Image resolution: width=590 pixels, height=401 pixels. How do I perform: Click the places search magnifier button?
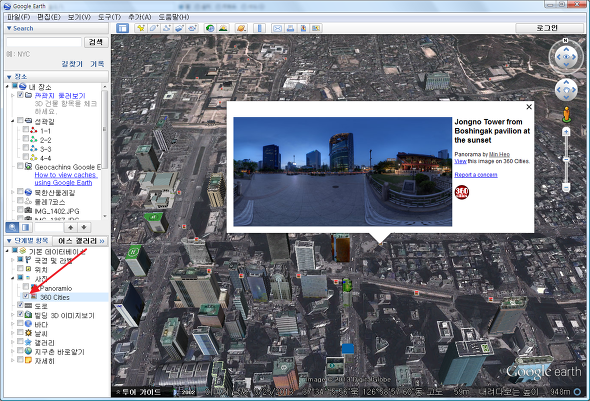click(12, 227)
